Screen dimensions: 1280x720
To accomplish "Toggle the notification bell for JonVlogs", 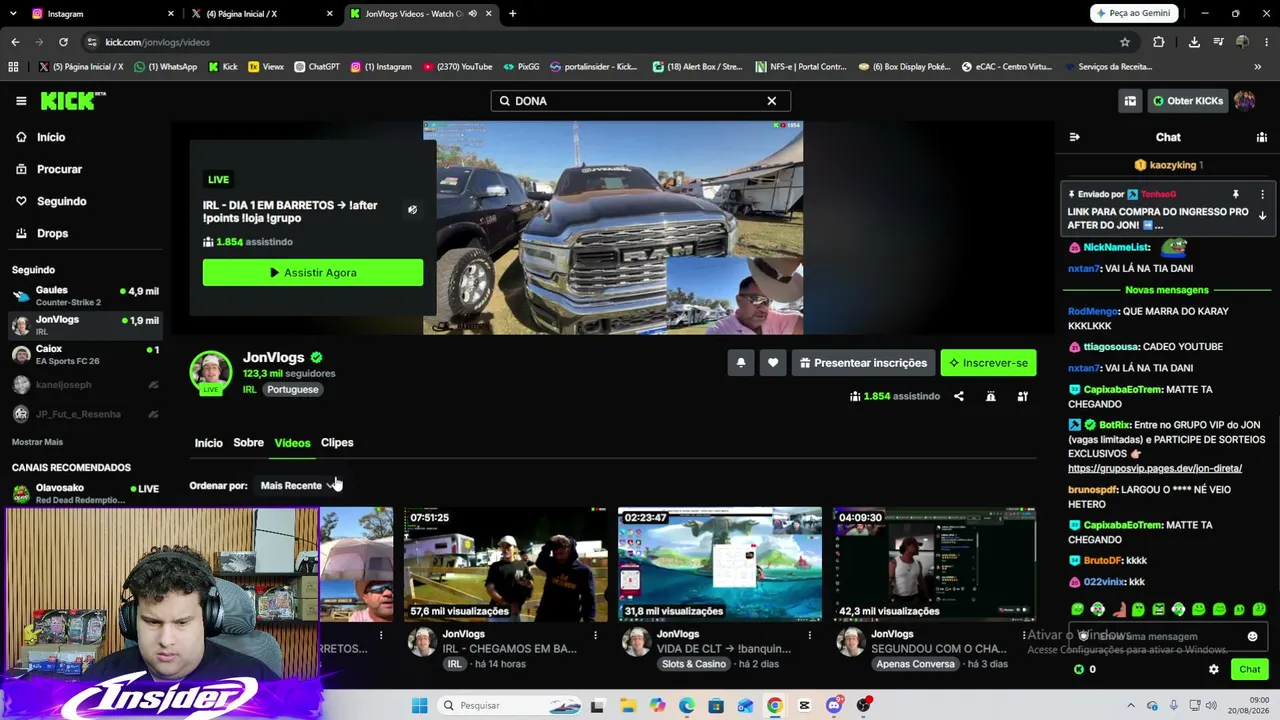I will click(740, 363).
